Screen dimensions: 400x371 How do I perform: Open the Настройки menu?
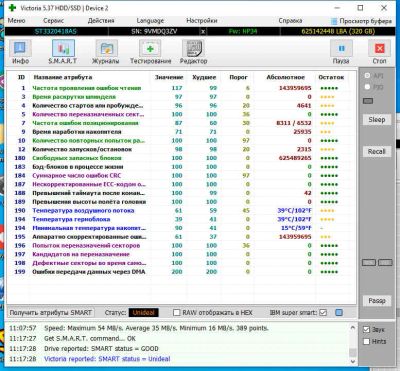click(x=202, y=21)
